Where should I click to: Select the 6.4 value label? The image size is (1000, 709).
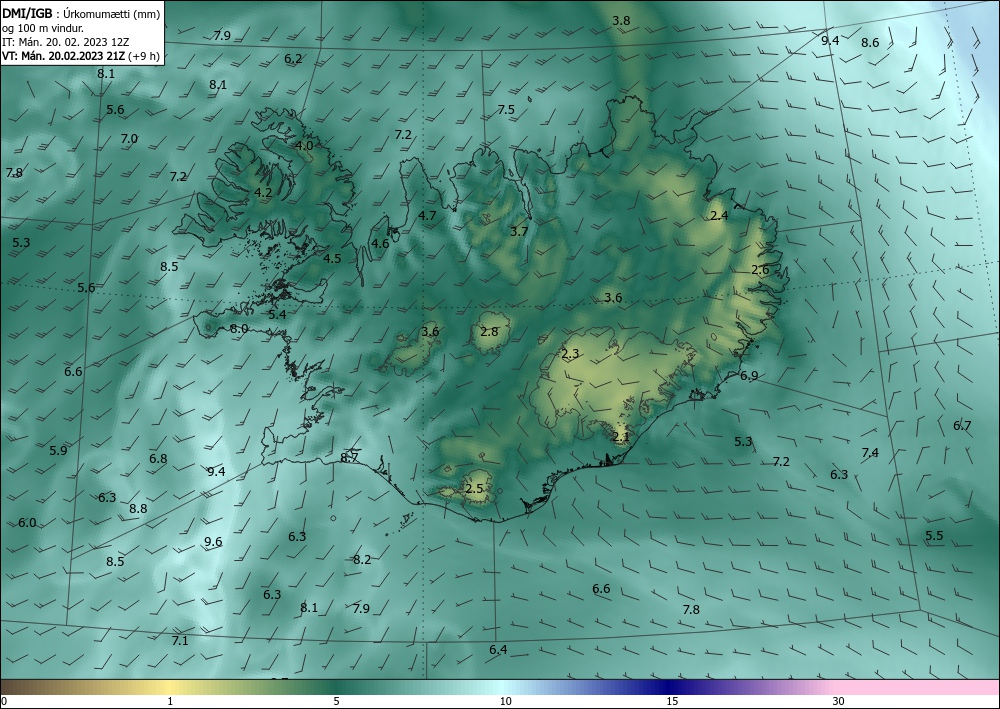[498, 650]
